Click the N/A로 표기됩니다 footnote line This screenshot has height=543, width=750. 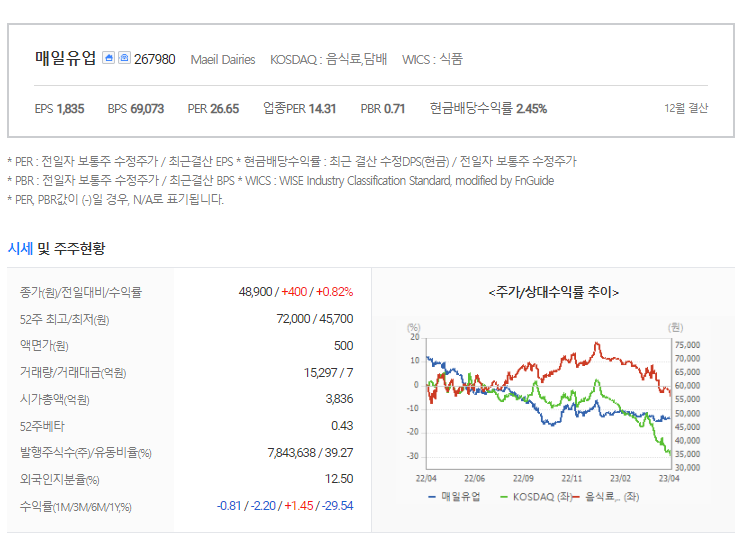tap(115, 199)
